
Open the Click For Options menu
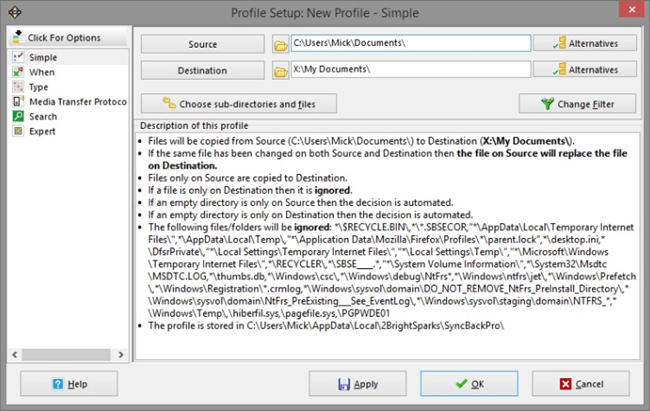point(68,37)
